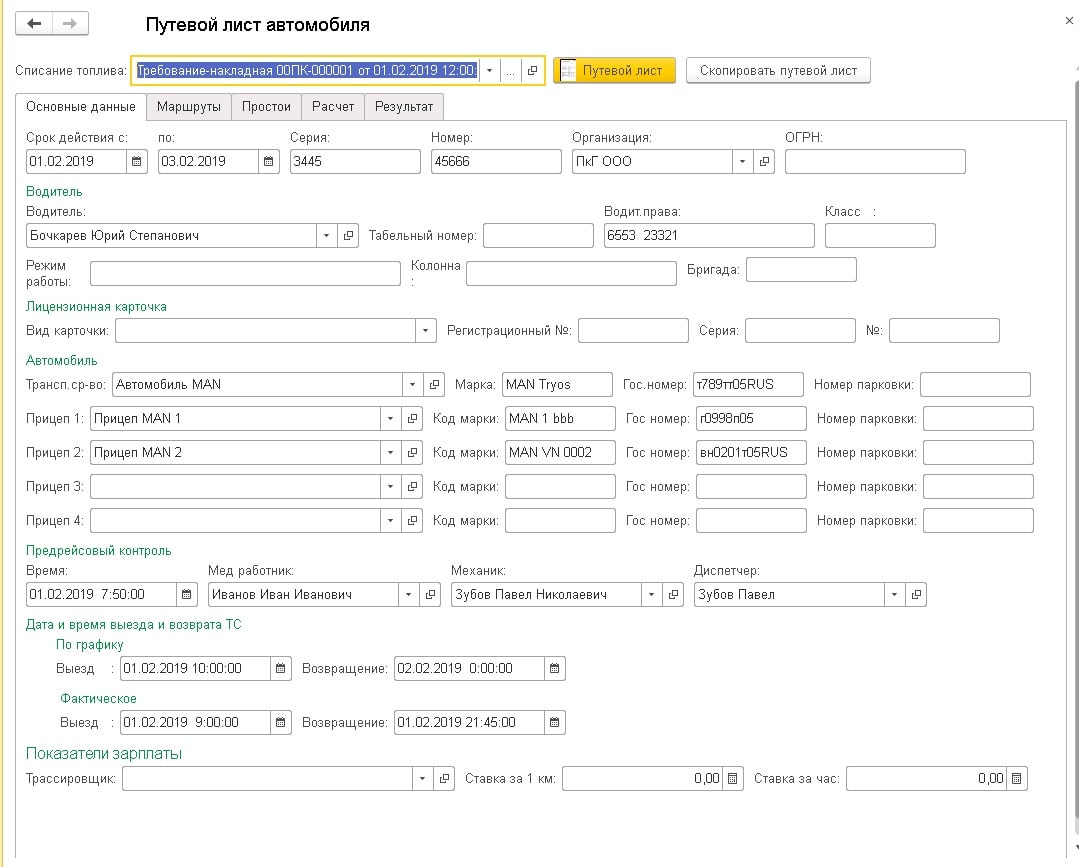Viewport: 1079px width, 867px height.
Task: Expand the Мед работник dropdown
Action: [x=409, y=595]
